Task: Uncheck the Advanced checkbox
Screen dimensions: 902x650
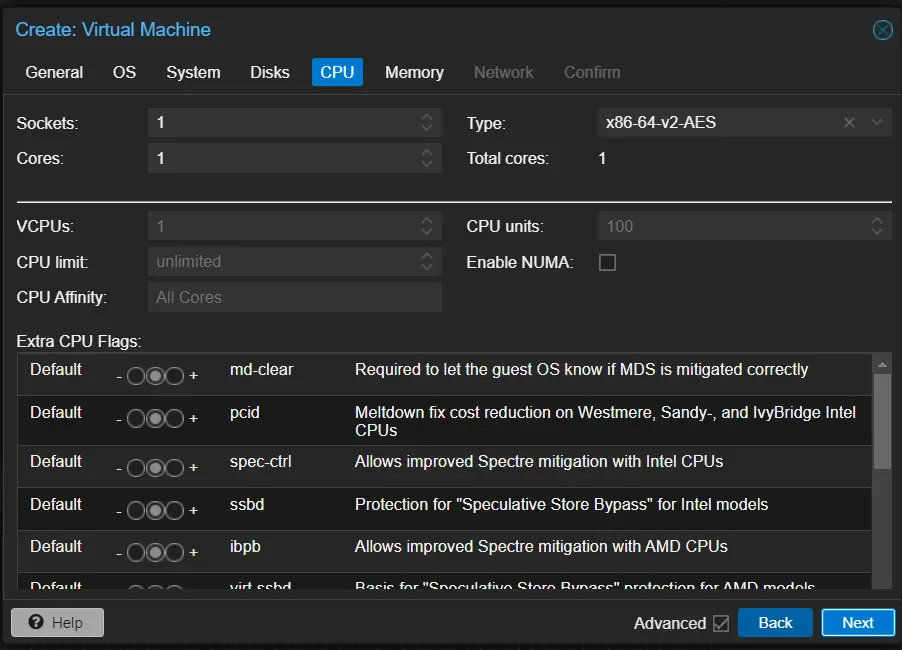Action: click(x=722, y=623)
